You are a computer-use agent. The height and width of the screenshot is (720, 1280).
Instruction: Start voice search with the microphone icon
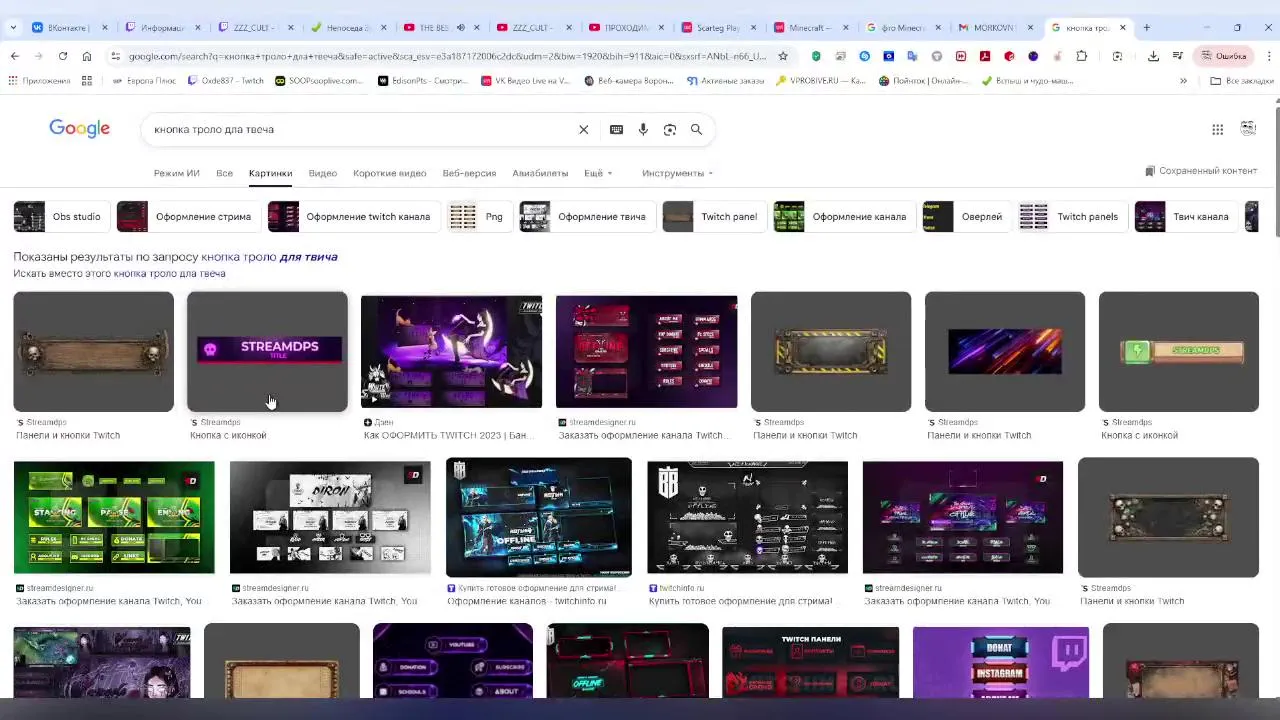[643, 129]
